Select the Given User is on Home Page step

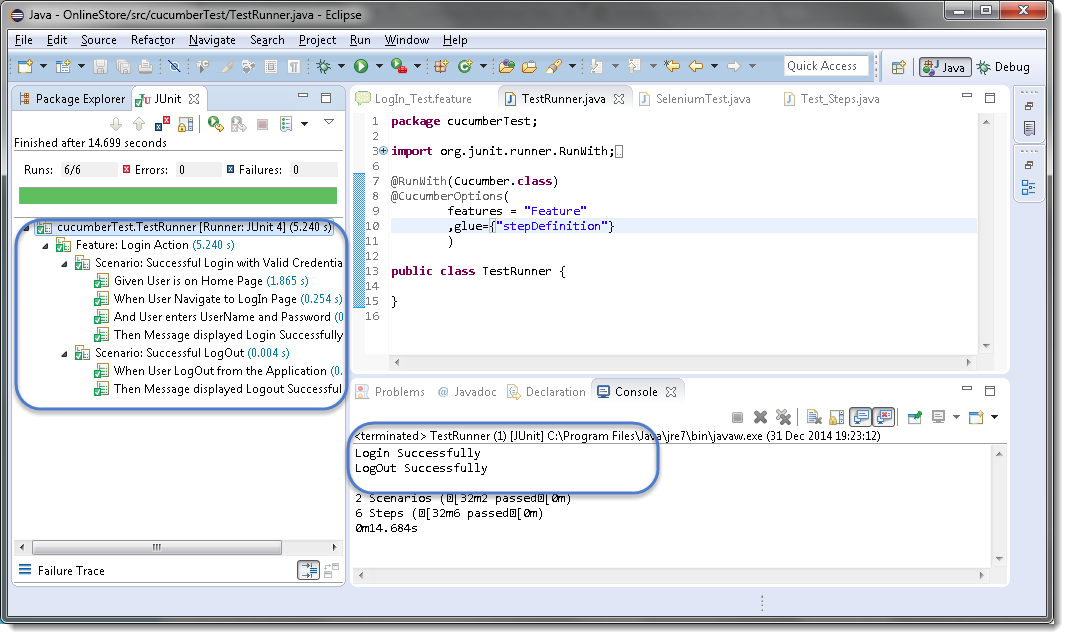(x=202, y=281)
